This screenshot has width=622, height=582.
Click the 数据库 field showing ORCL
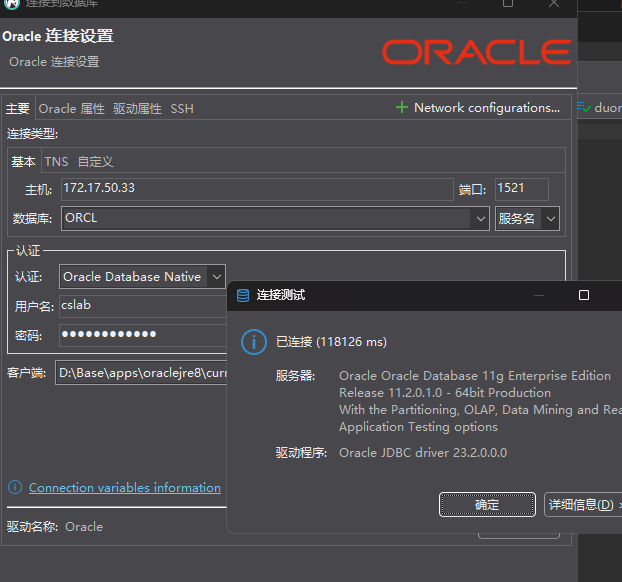266,219
